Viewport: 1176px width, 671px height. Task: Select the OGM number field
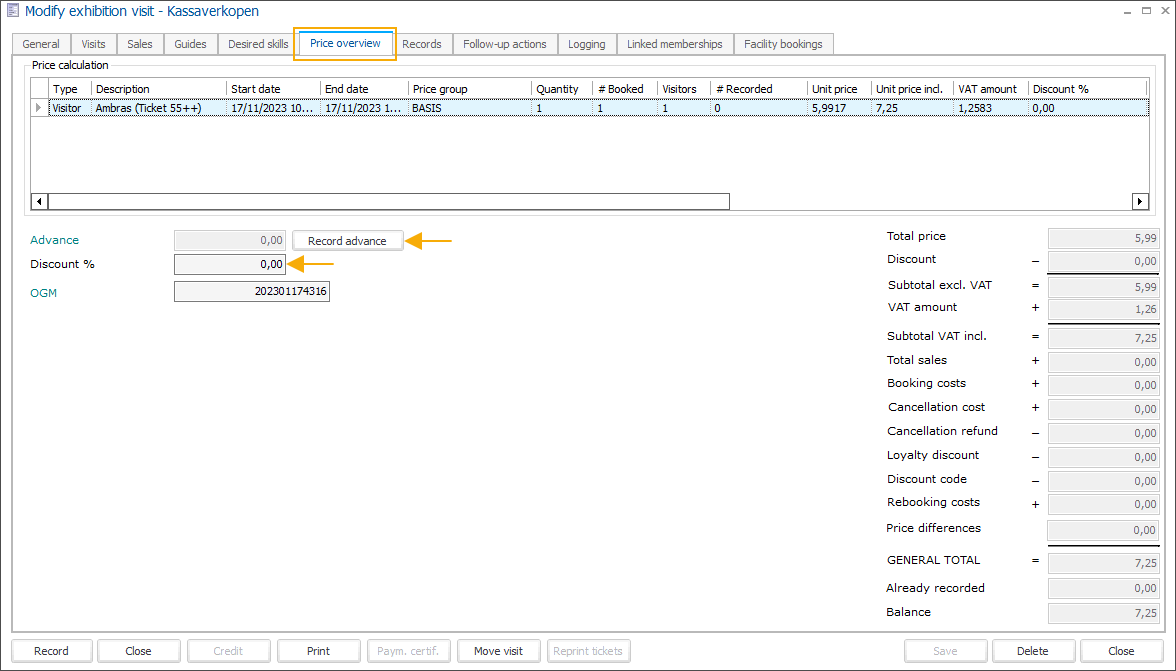(251, 291)
